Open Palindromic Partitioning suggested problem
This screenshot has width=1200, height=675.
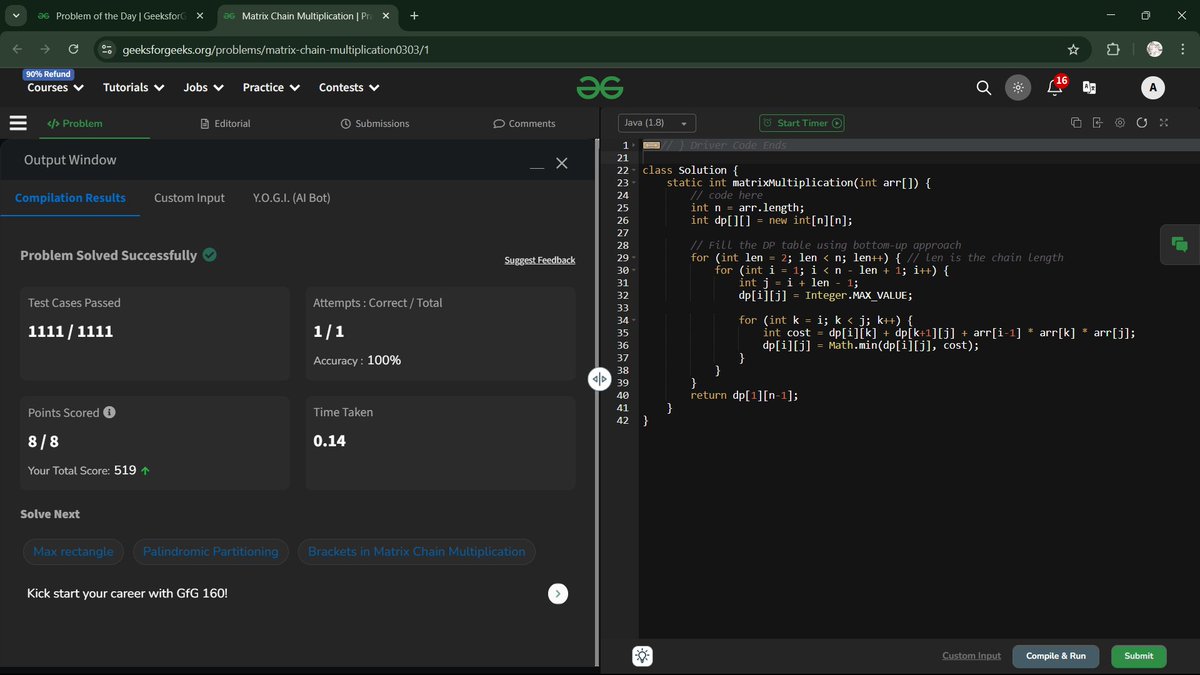point(211,552)
